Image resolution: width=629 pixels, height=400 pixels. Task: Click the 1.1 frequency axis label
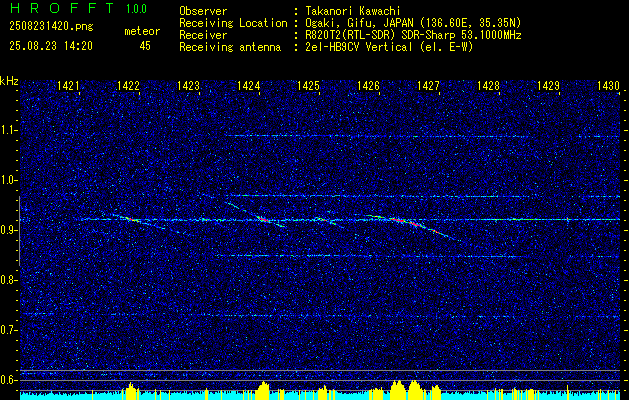click(x=8, y=130)
